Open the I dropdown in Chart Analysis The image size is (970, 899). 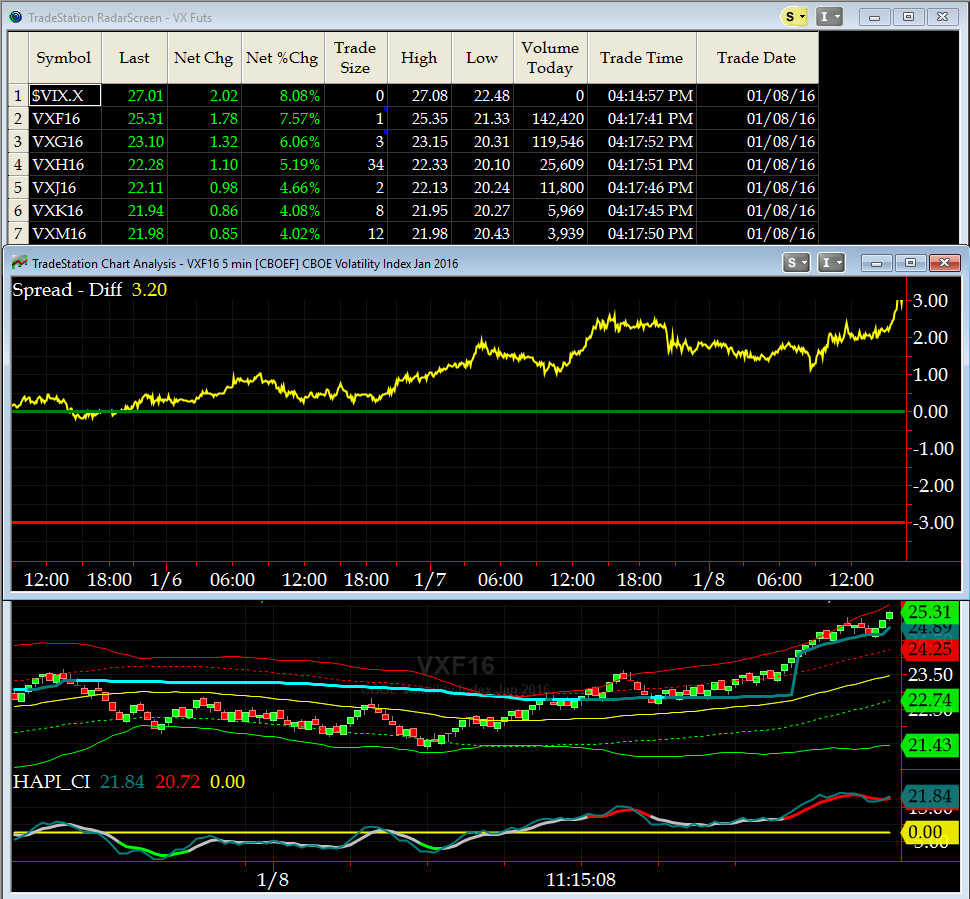[x=830, y=263]
